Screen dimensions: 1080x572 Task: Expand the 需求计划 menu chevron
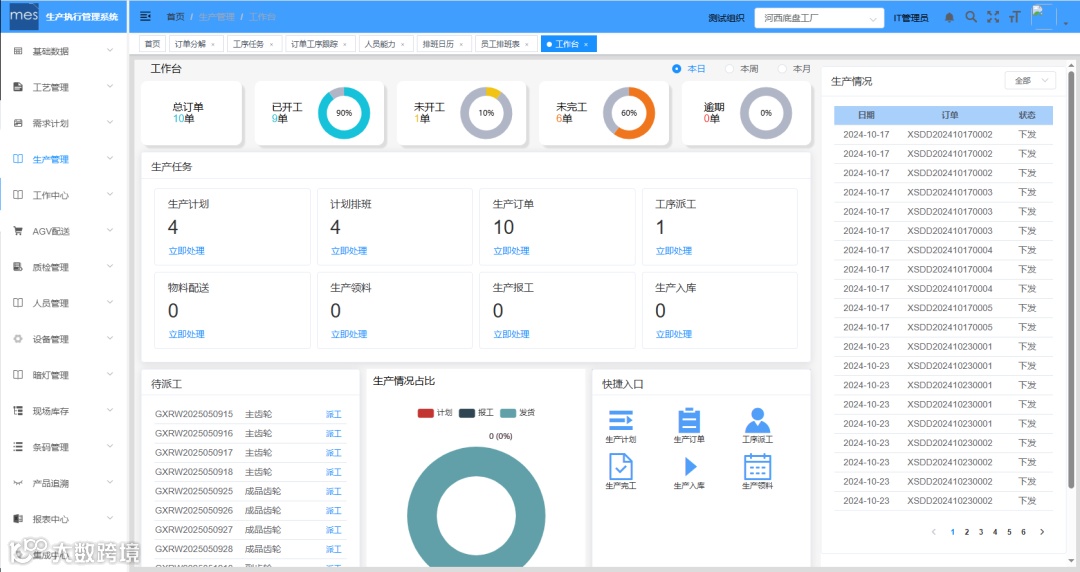click(110, 122)
